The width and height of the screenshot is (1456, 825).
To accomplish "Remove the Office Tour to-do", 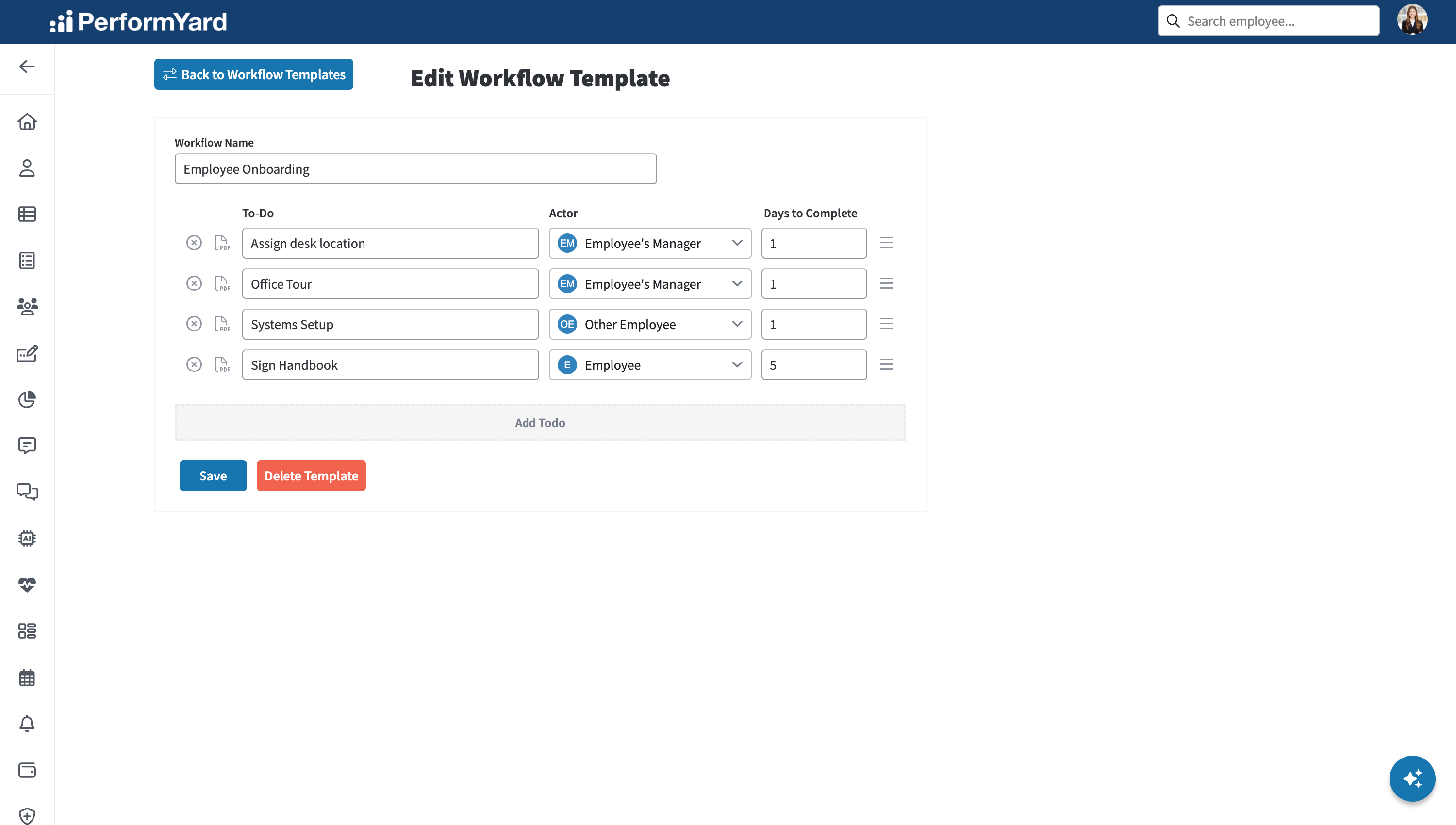I will tap(194, 283).
